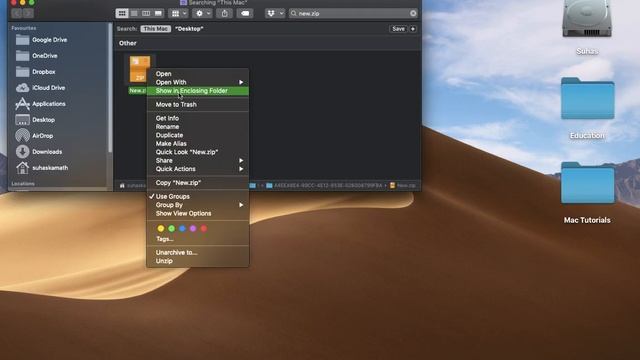The image size is (640, 360).
Task: Switch Finder to icon view
Action: pyautogui.click(x=122, y=13)
